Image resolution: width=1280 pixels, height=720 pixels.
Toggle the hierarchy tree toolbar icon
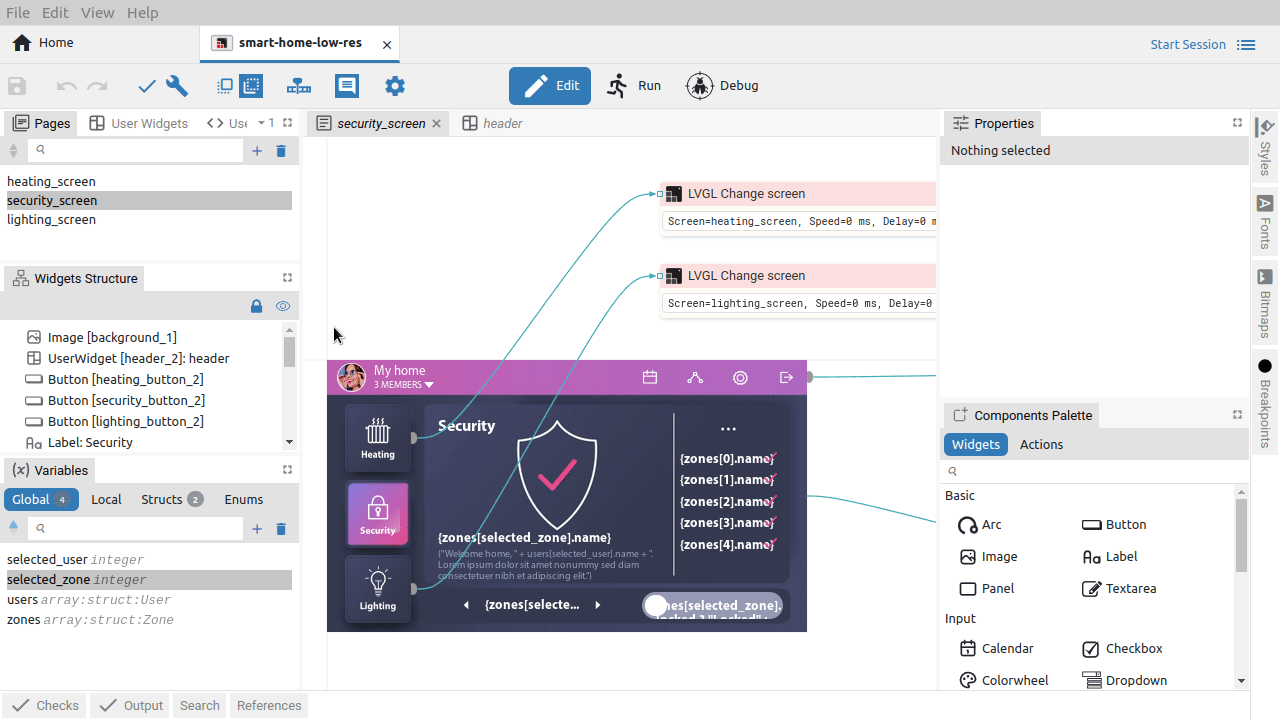[299, 86]
